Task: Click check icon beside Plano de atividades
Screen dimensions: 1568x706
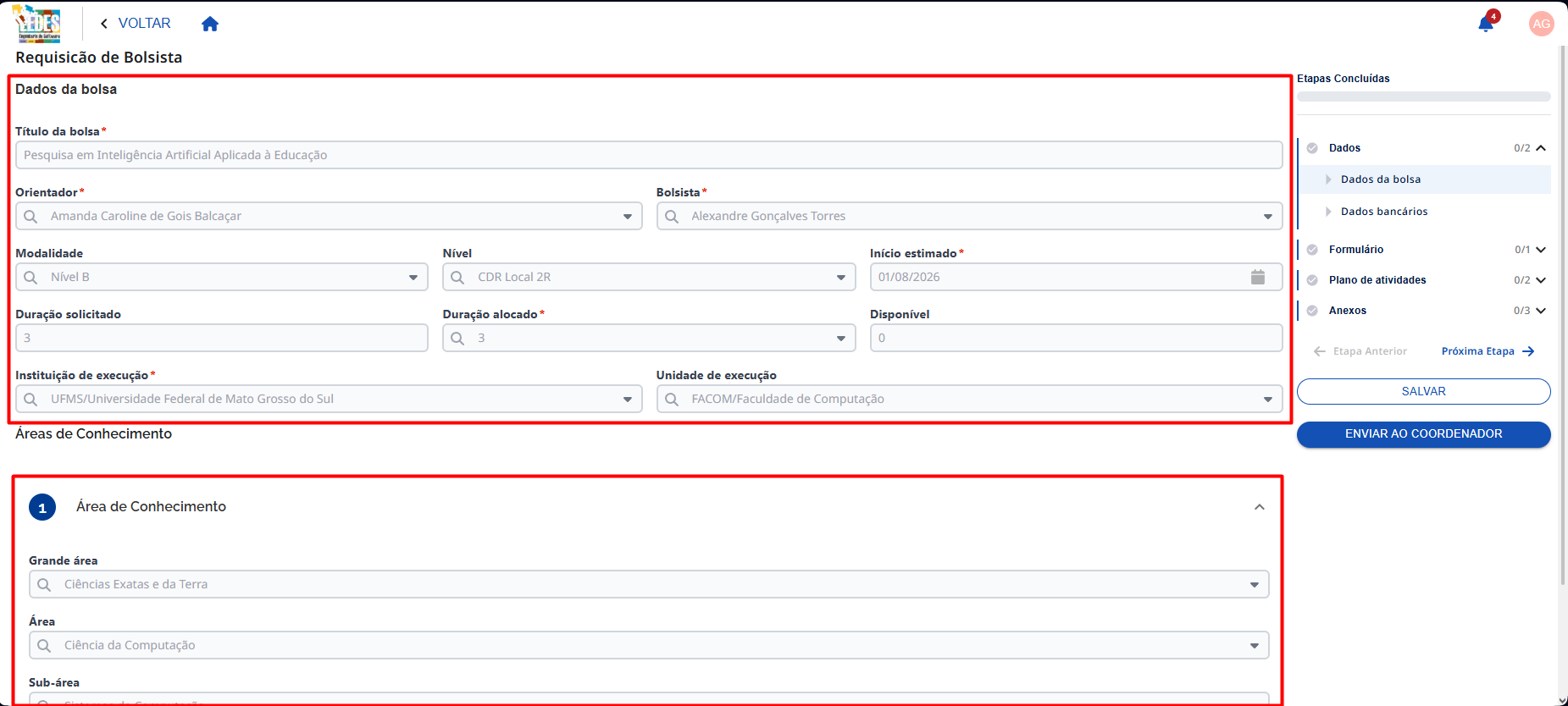Action: [x=1312, y=280]
